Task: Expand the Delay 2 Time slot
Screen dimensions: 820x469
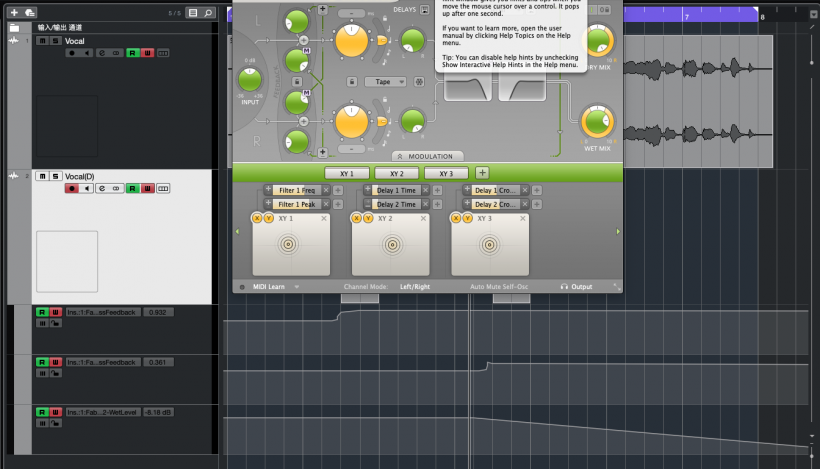Action: click(x=368, y=203)
